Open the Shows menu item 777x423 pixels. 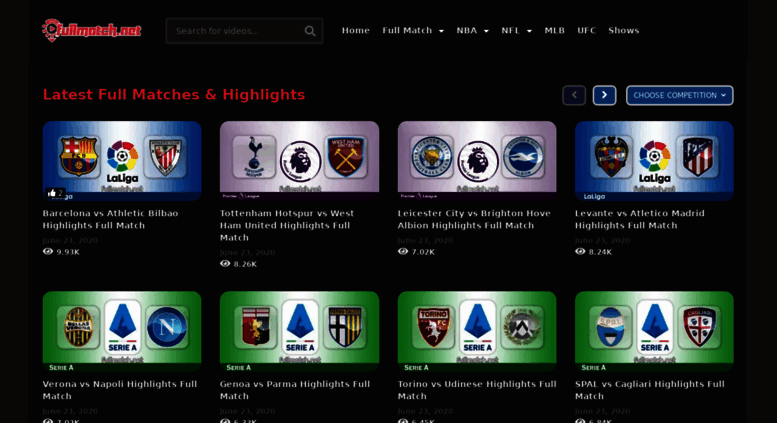(x=623, y=31)
